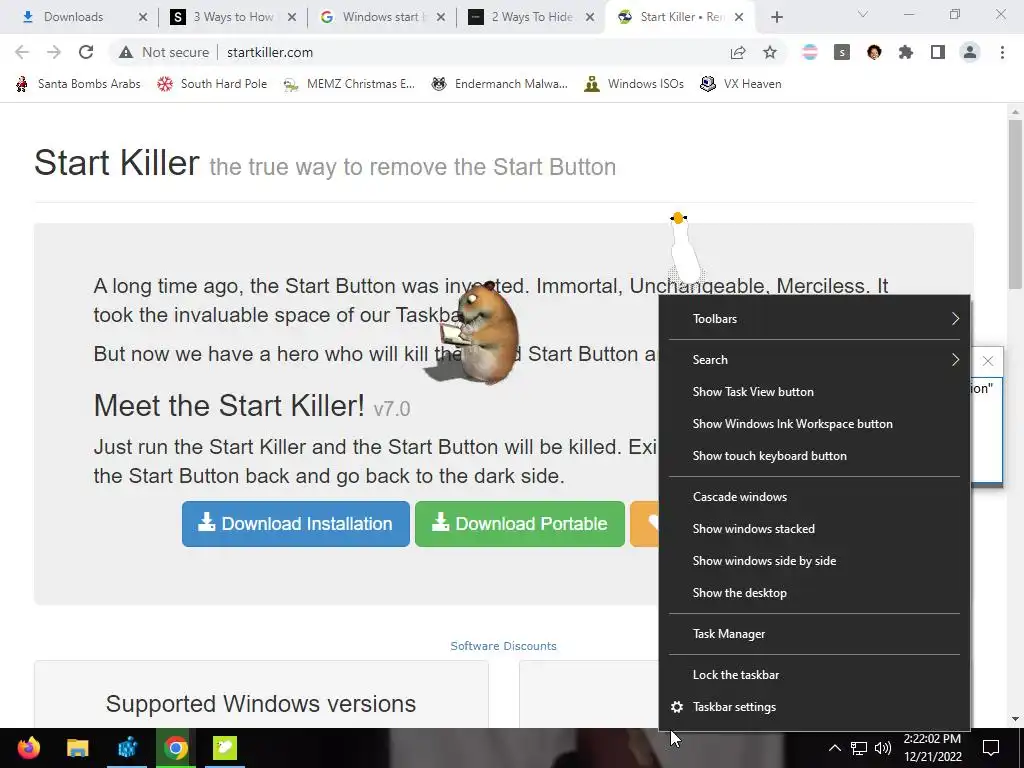Open Firefox from the taskbar

click(x=28, y=748)
